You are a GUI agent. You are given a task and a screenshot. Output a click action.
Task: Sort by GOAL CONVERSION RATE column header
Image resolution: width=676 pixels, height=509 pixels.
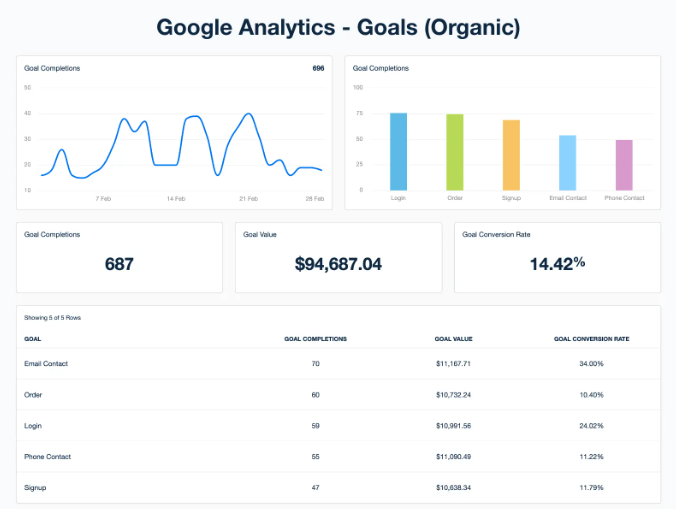[592, 339]
